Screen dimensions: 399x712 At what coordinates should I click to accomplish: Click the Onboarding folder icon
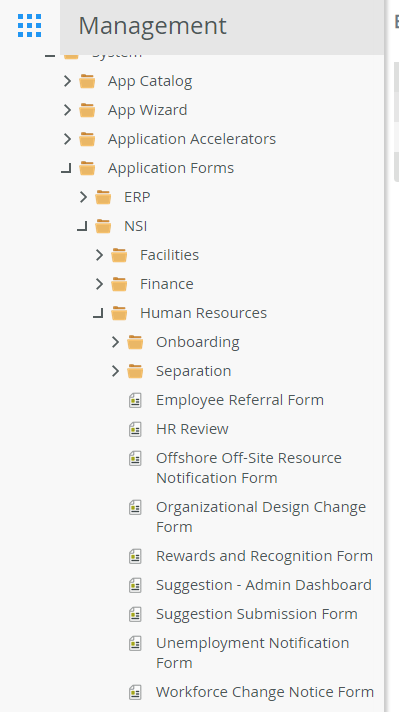(135, 342)
